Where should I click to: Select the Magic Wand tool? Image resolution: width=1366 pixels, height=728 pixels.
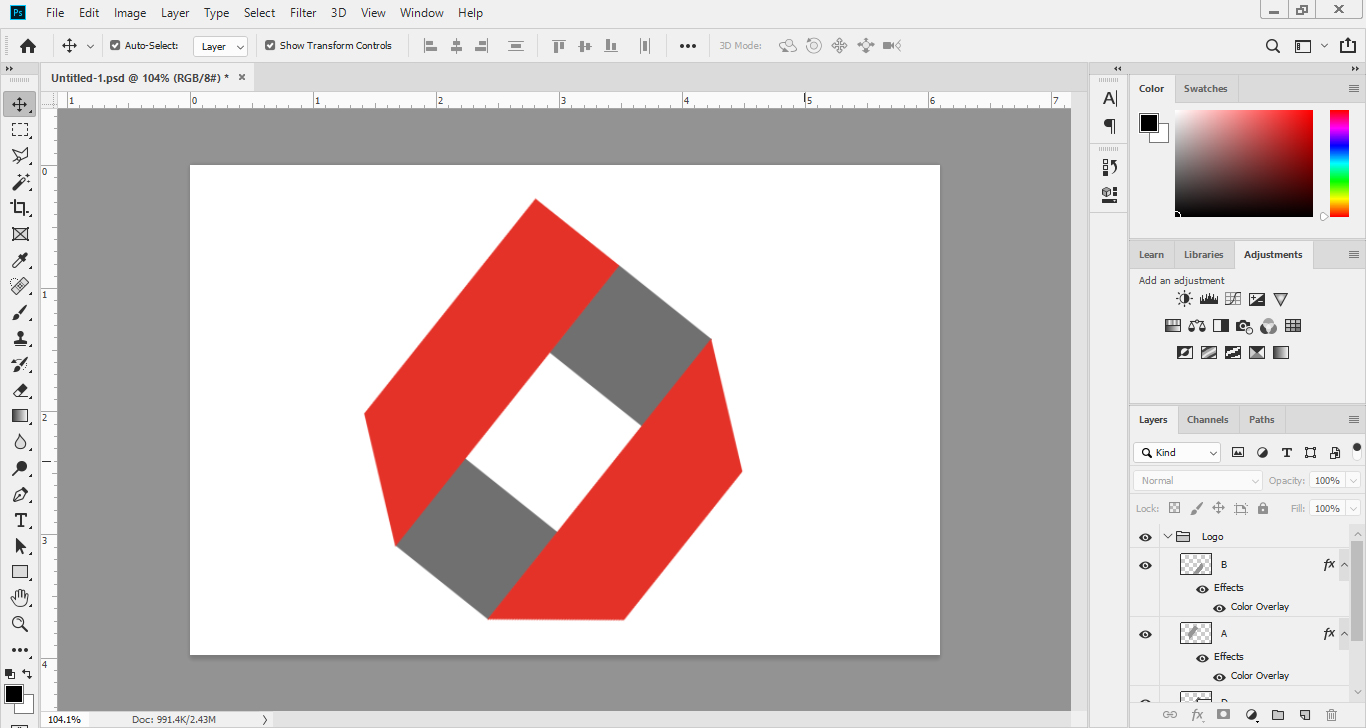pos(20,182)
